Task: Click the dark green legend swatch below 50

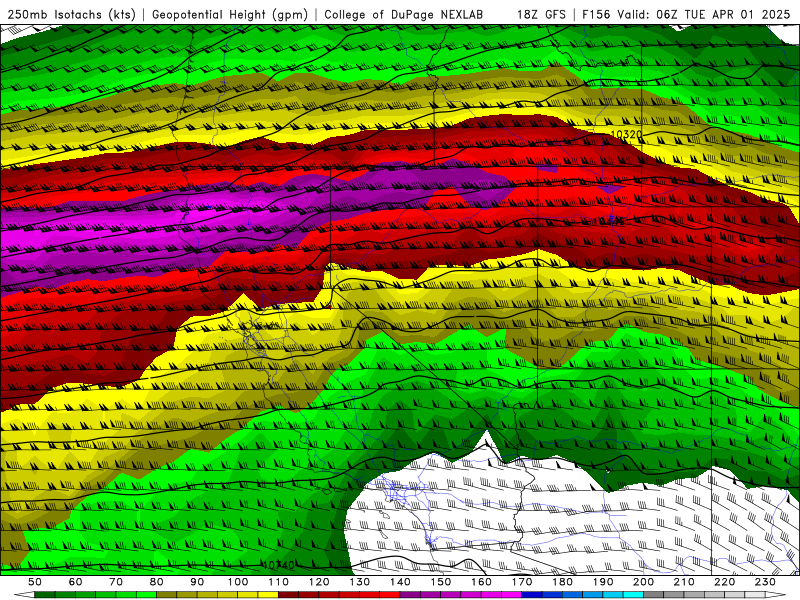Action: [x=45, y=595]
